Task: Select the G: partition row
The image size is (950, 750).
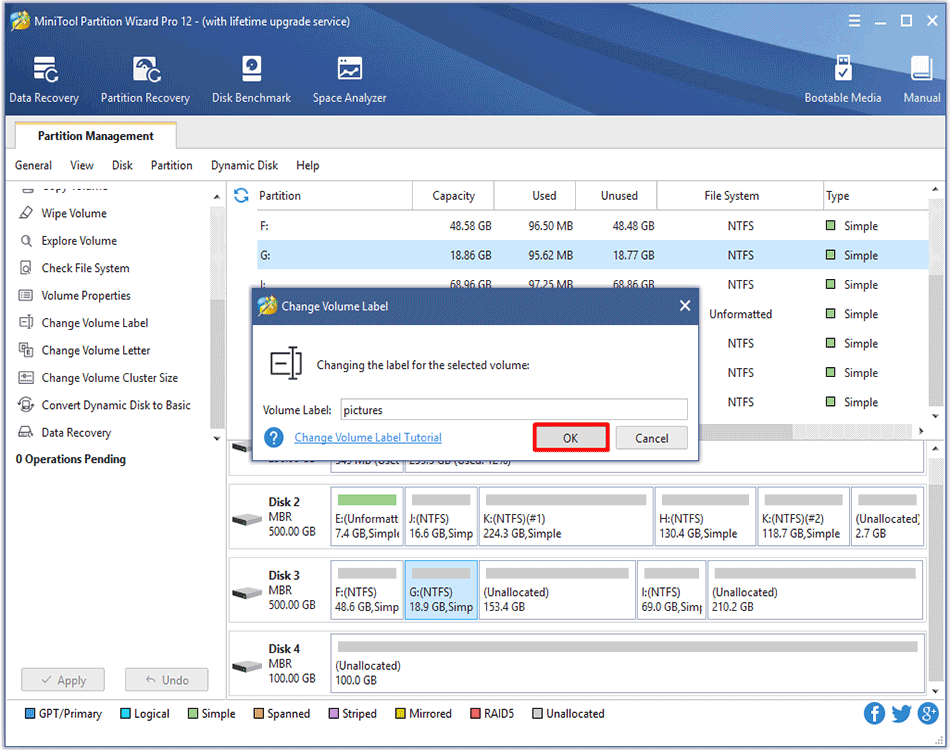Action: 593,255
